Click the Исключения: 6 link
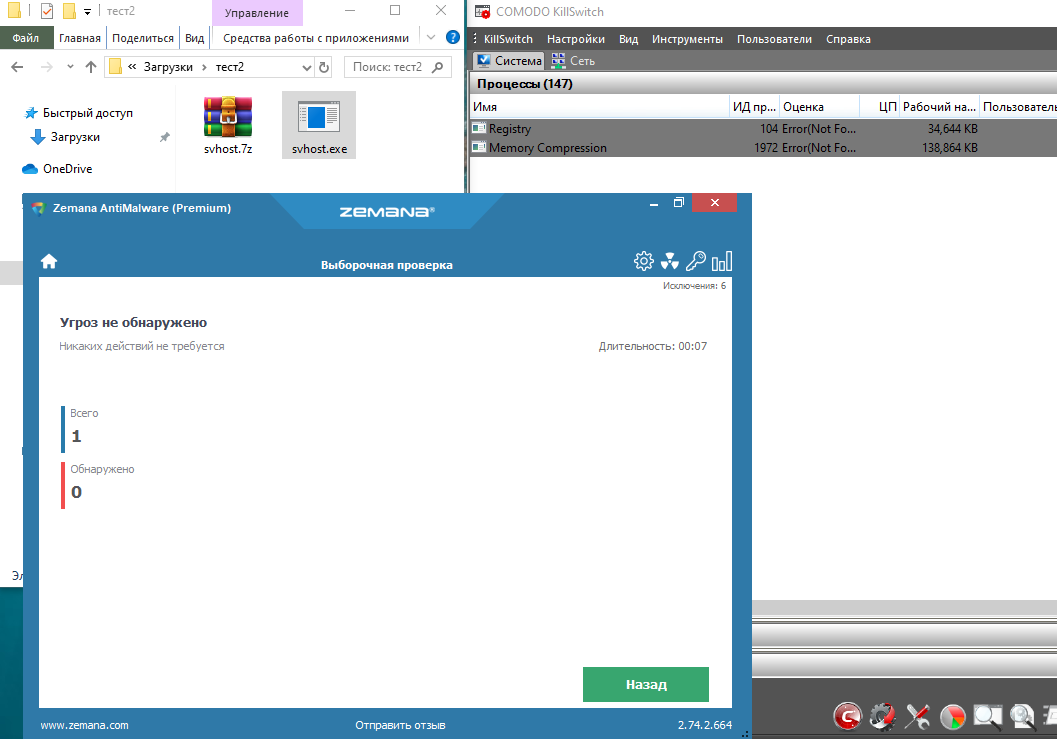This screenshot has height=739, width=1057. (694, 286)
